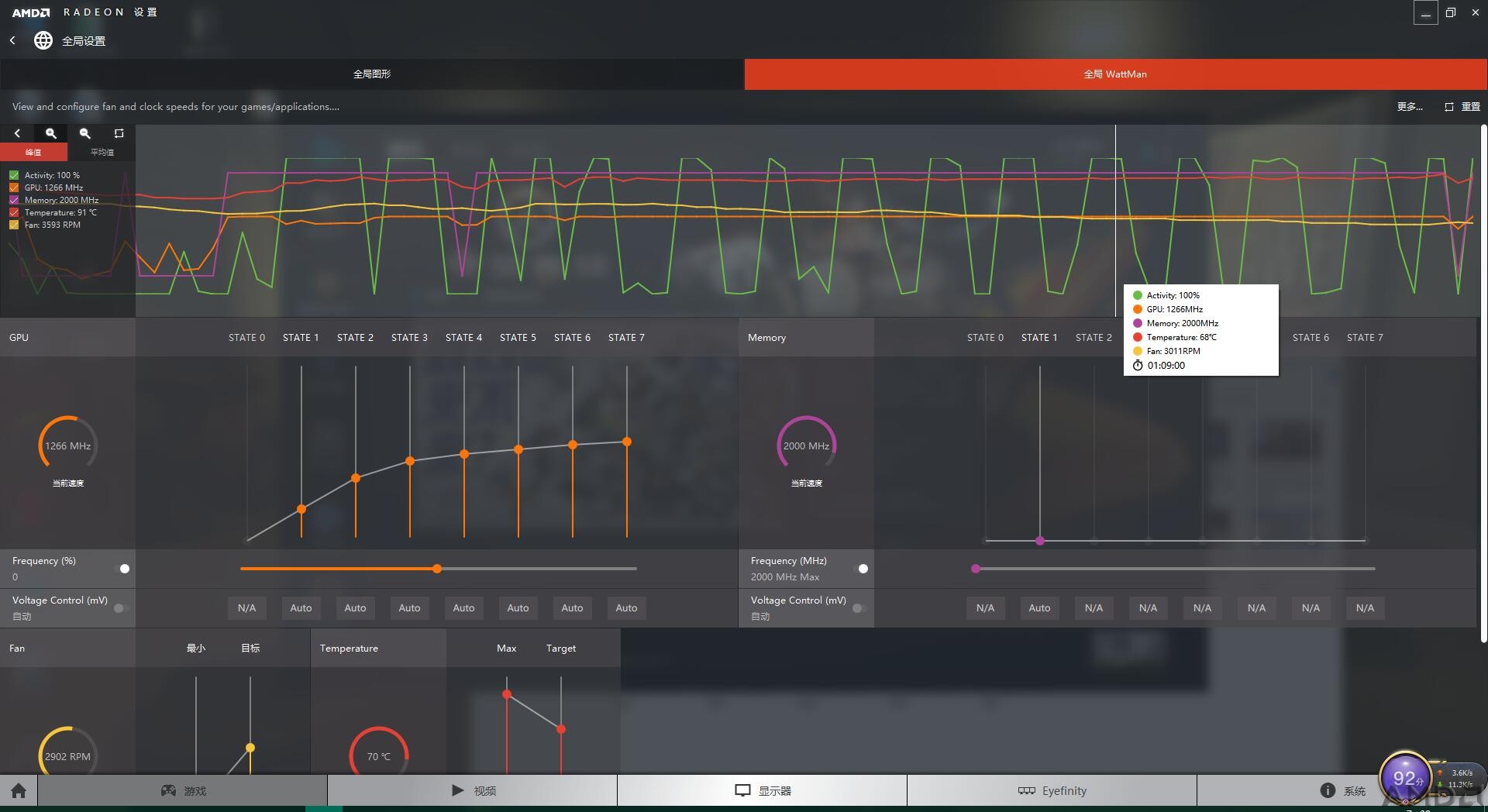1488x812 pixels.
Task: Click the vertical scrollbar on the right
Action: click(1483, 384)
